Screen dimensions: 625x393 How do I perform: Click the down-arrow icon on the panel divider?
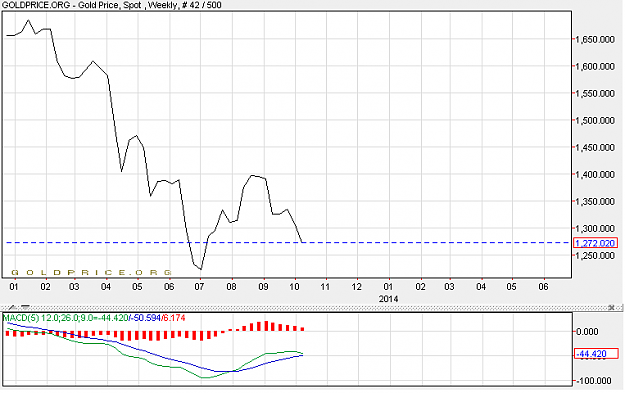pyautogui.click(x=25, y=307)
